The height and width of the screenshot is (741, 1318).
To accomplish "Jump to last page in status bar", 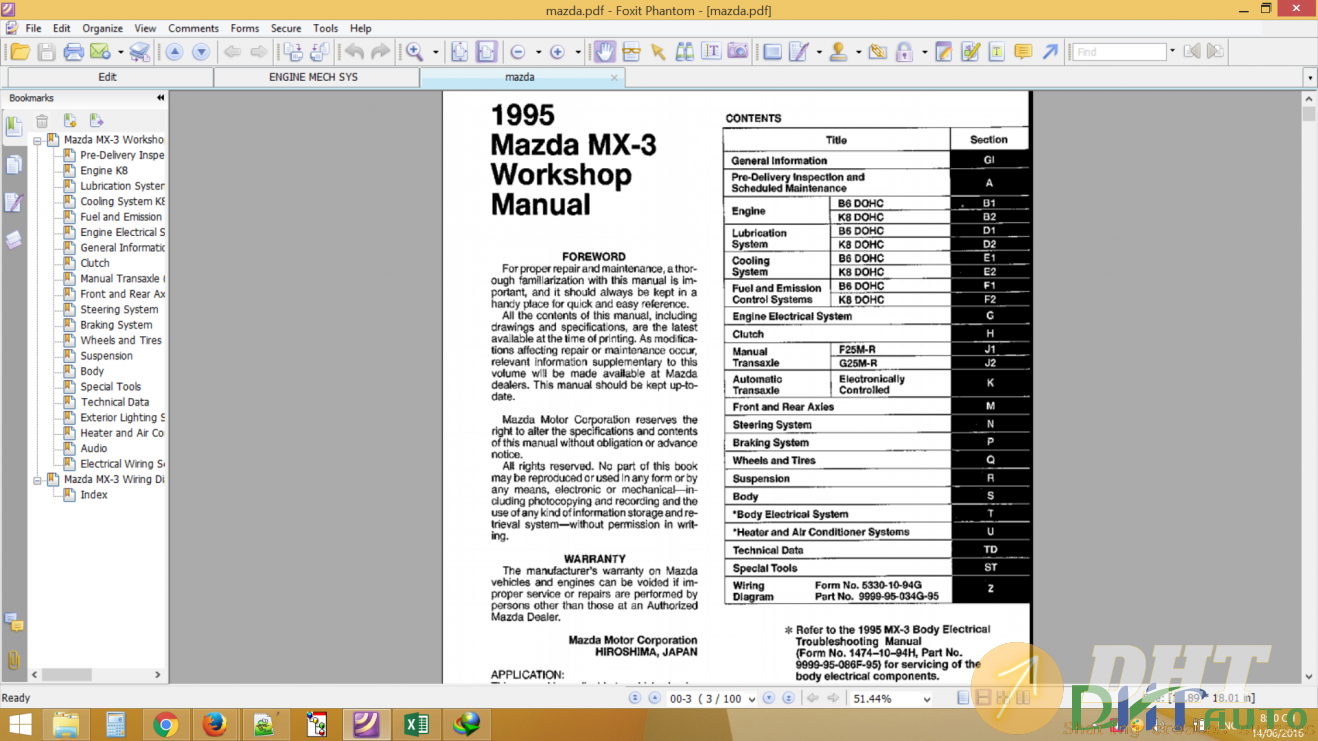I will point(788,698).
